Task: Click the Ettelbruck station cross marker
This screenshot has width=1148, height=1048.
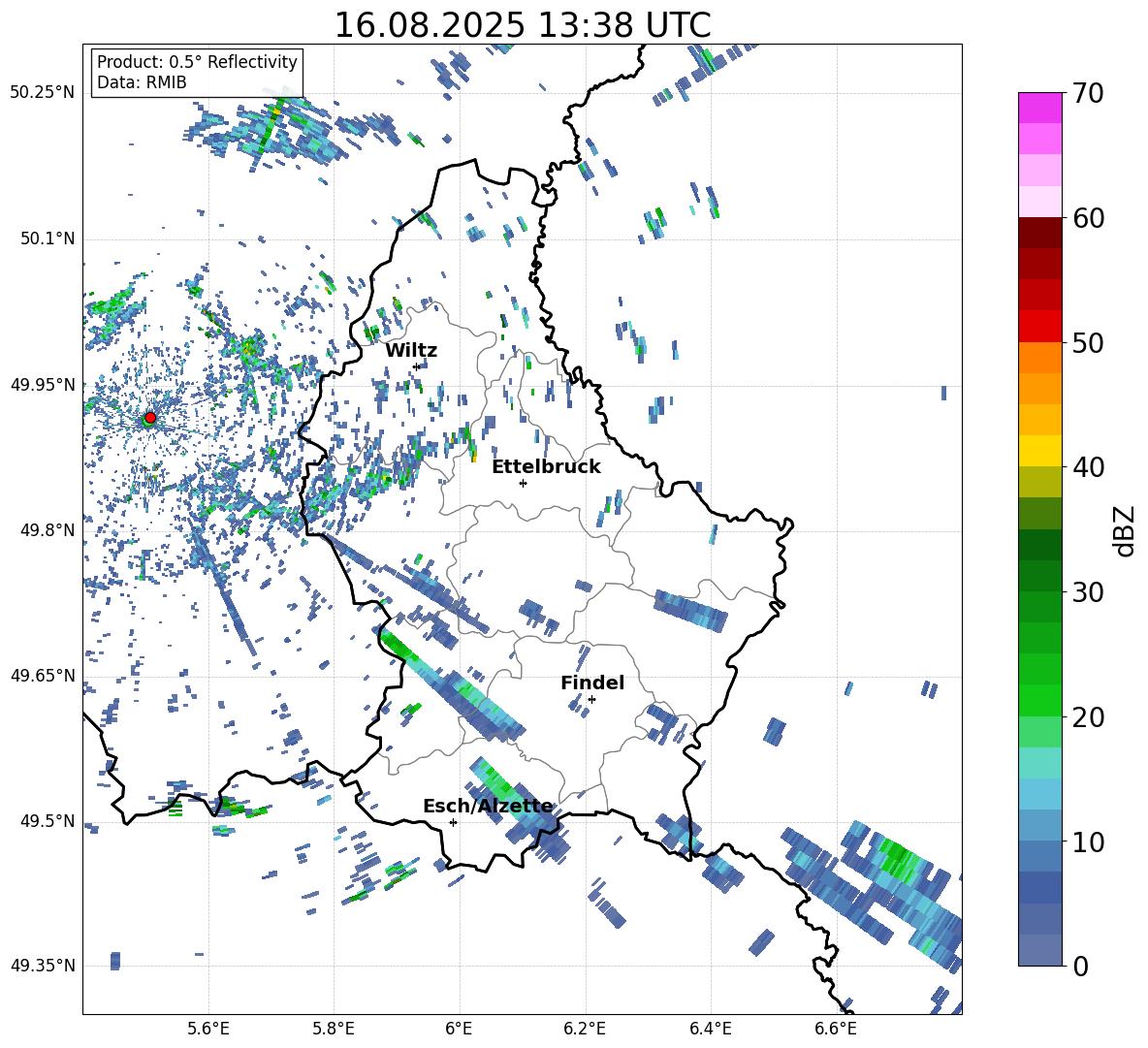Action: pos(523,483)
